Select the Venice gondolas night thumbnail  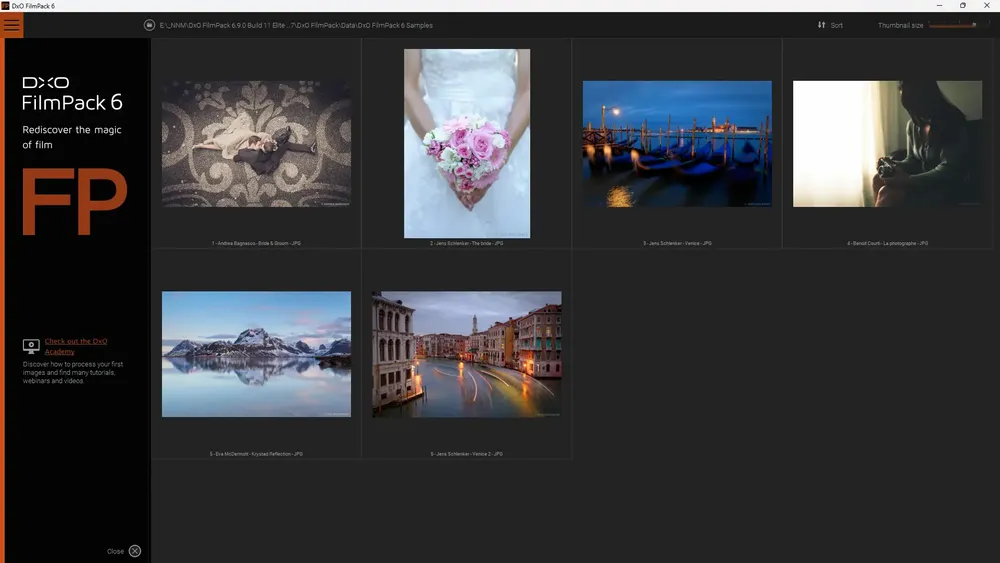677,143
